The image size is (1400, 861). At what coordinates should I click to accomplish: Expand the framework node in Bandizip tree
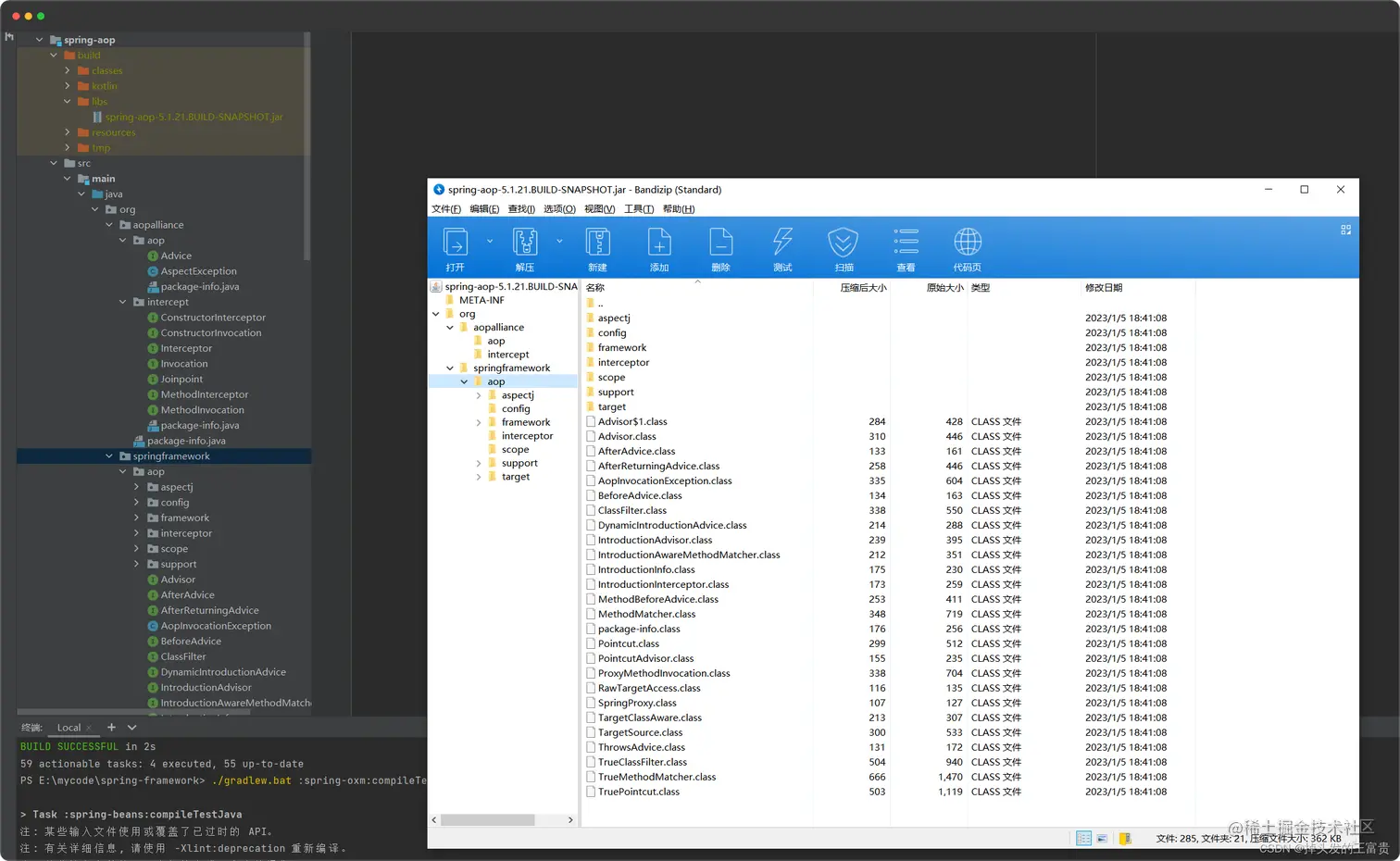479,422
